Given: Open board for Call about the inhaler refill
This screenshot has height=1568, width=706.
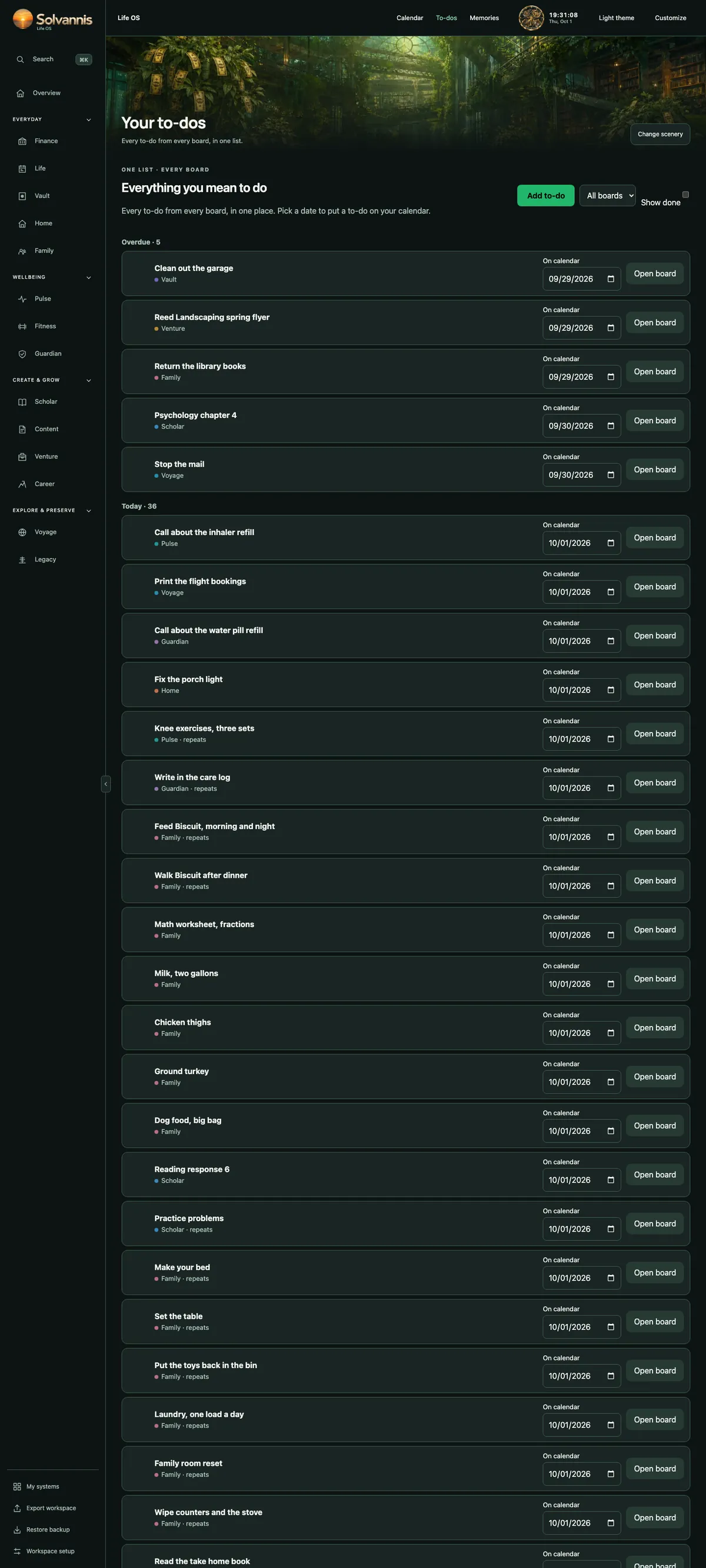Looking at the screenshot, I should 654,537.
